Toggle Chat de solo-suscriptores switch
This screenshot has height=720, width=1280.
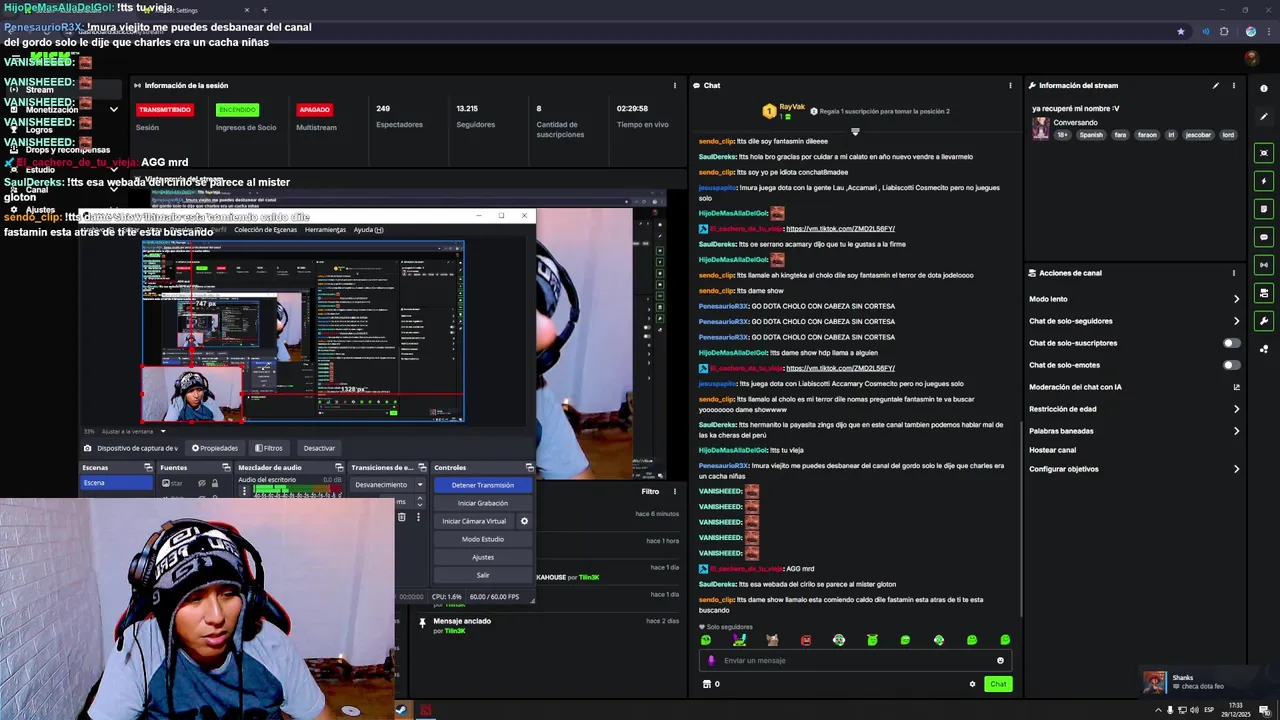pyautogui.click(x=1232, y=343)
